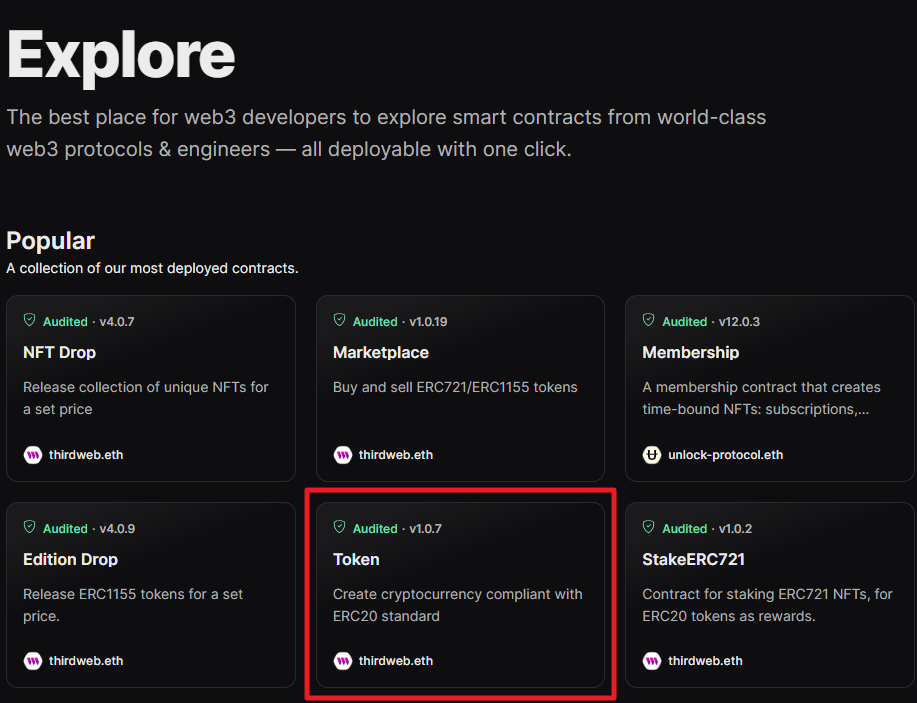Click the Audited label on Token card
Screen dimensions: 917x703
point(375,529)
